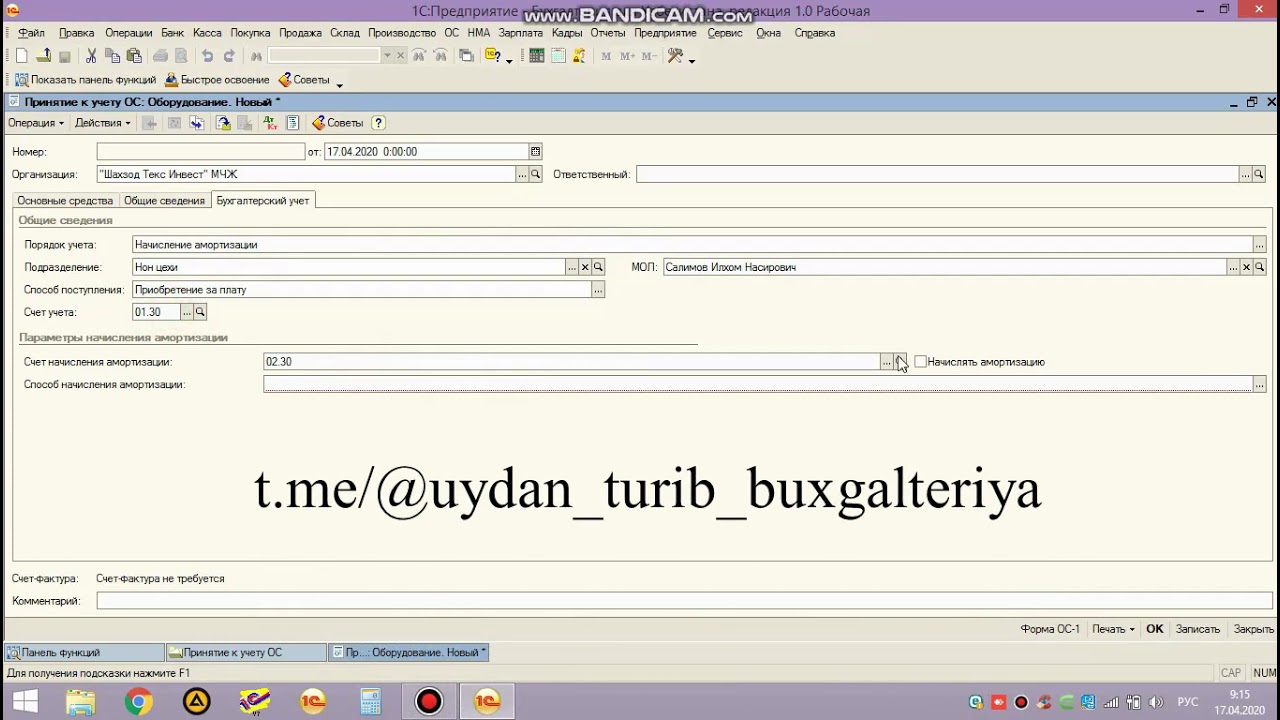This screenshot has height=720, width=1280.
Task: Click the Форма ОС-1 button
Action: [x=1050, y=629]
